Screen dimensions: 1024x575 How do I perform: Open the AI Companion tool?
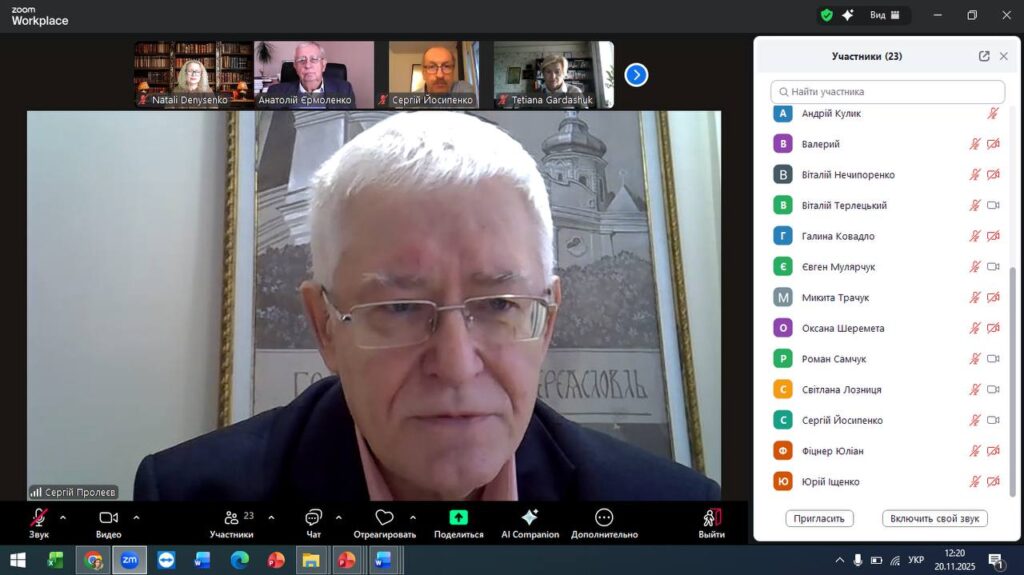pyautogui.click(x=530, y=518)
